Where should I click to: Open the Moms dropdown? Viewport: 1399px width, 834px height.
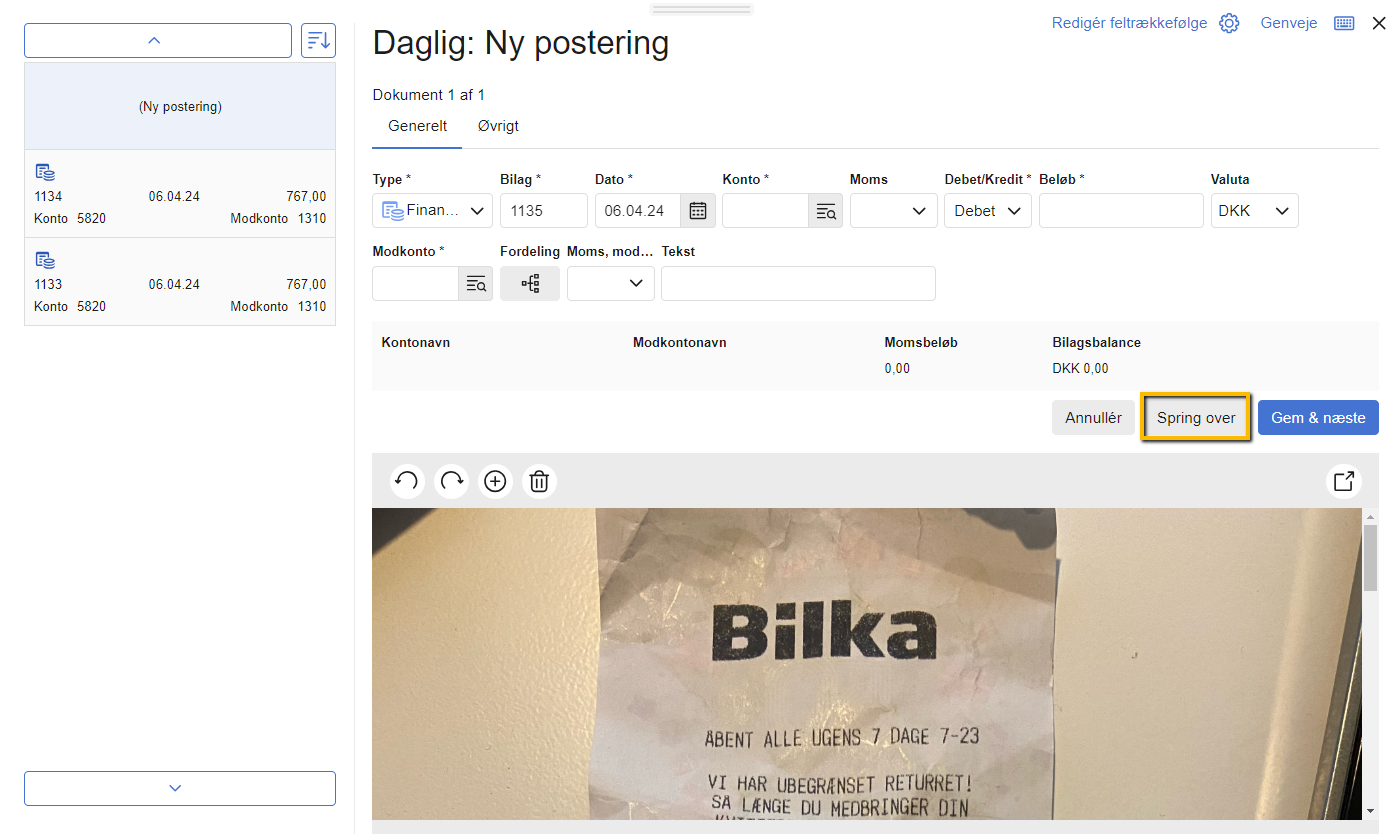click(x=893, y=210)
